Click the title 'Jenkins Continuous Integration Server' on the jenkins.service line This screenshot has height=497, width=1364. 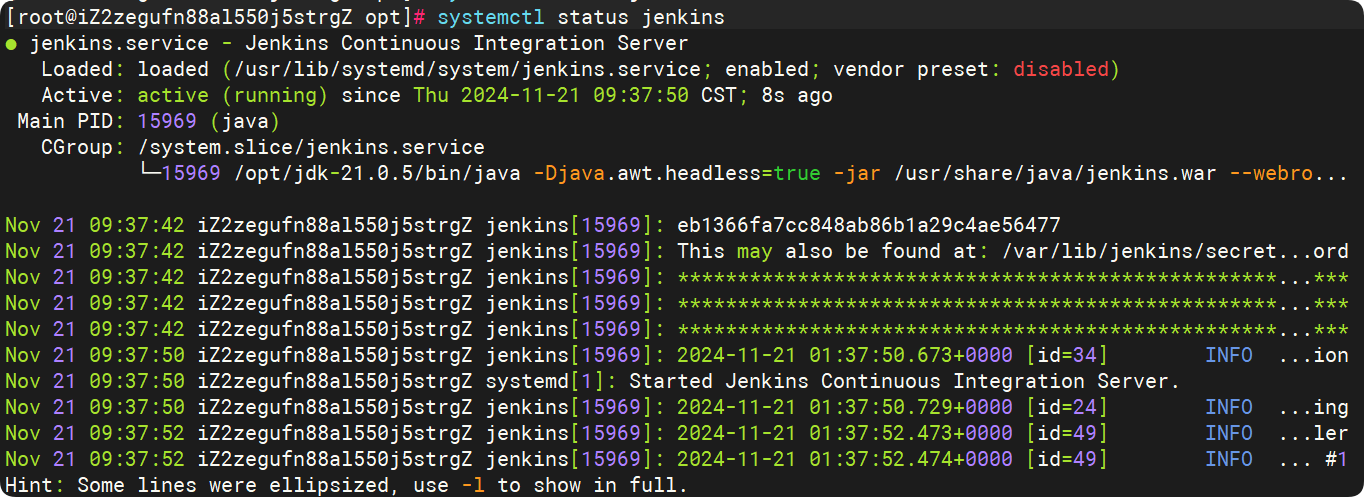467,44
